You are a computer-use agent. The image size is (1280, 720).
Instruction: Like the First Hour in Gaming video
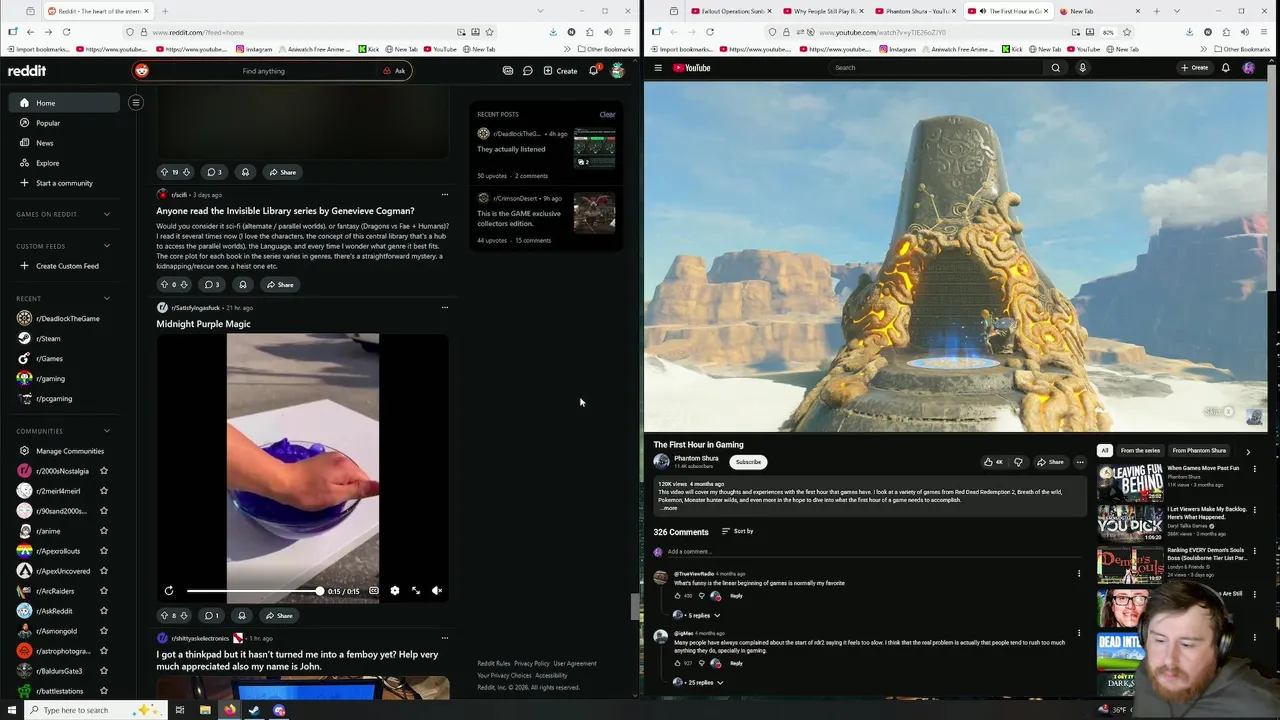coord(993,462)
